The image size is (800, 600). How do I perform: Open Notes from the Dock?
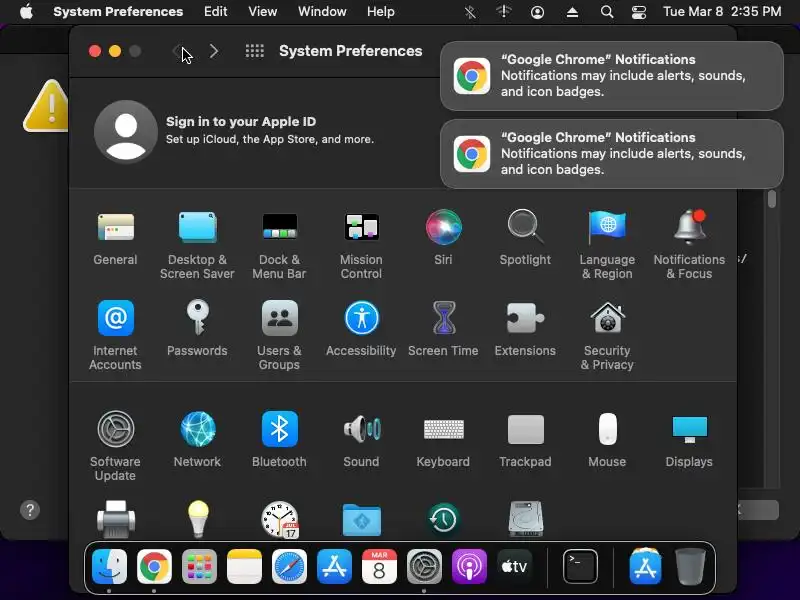[244, 566]
